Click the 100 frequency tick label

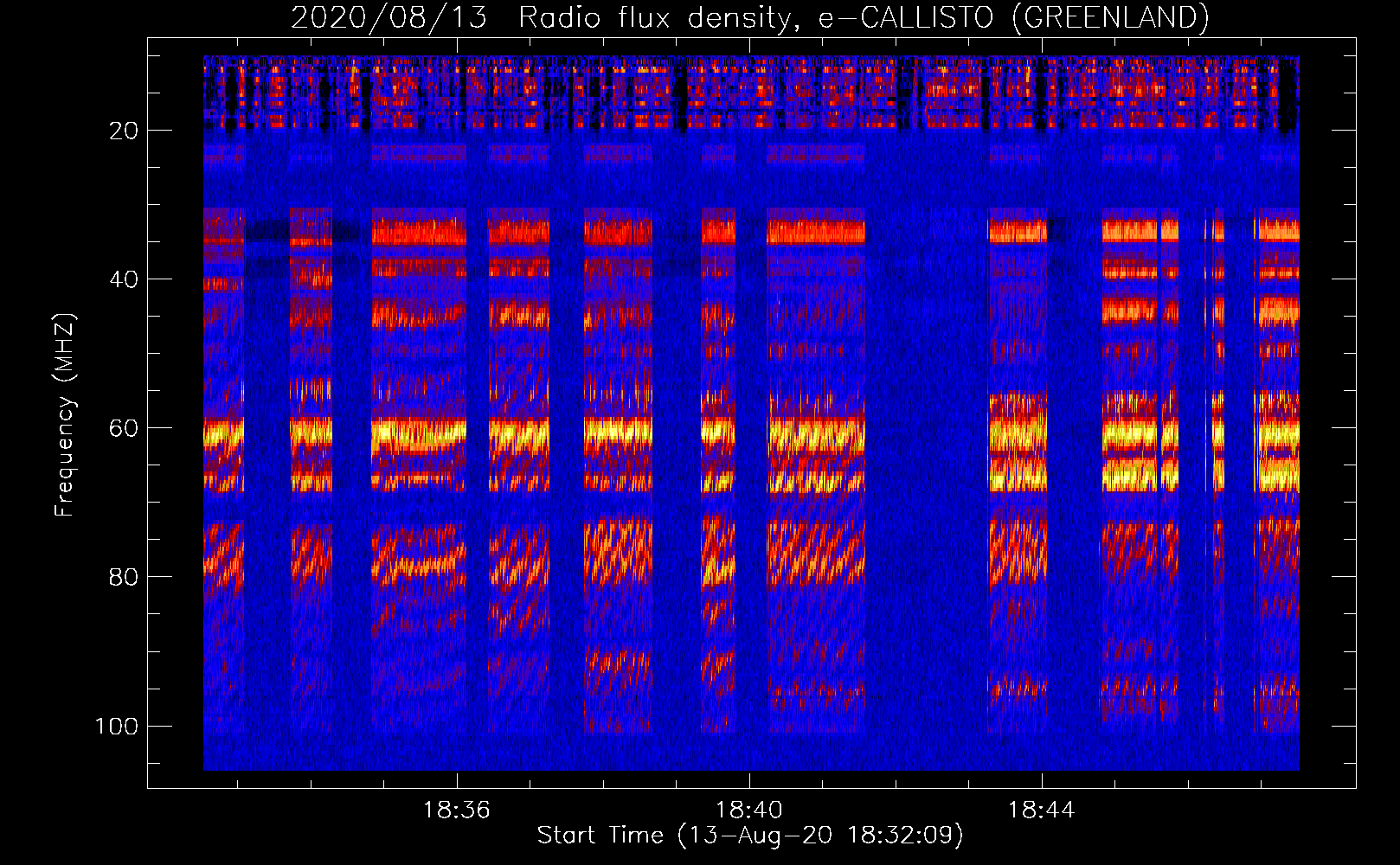pyautogui.click(x=117, y=726)
